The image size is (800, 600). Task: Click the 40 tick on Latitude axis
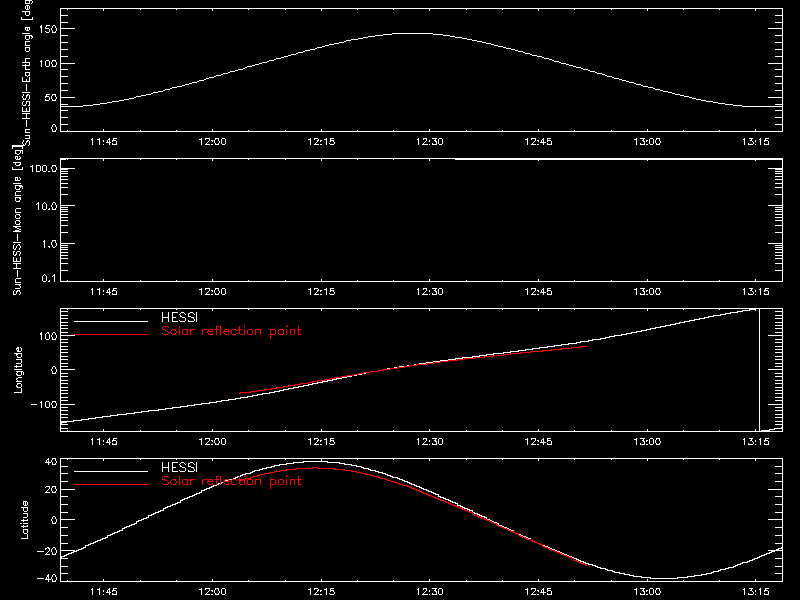52,462
